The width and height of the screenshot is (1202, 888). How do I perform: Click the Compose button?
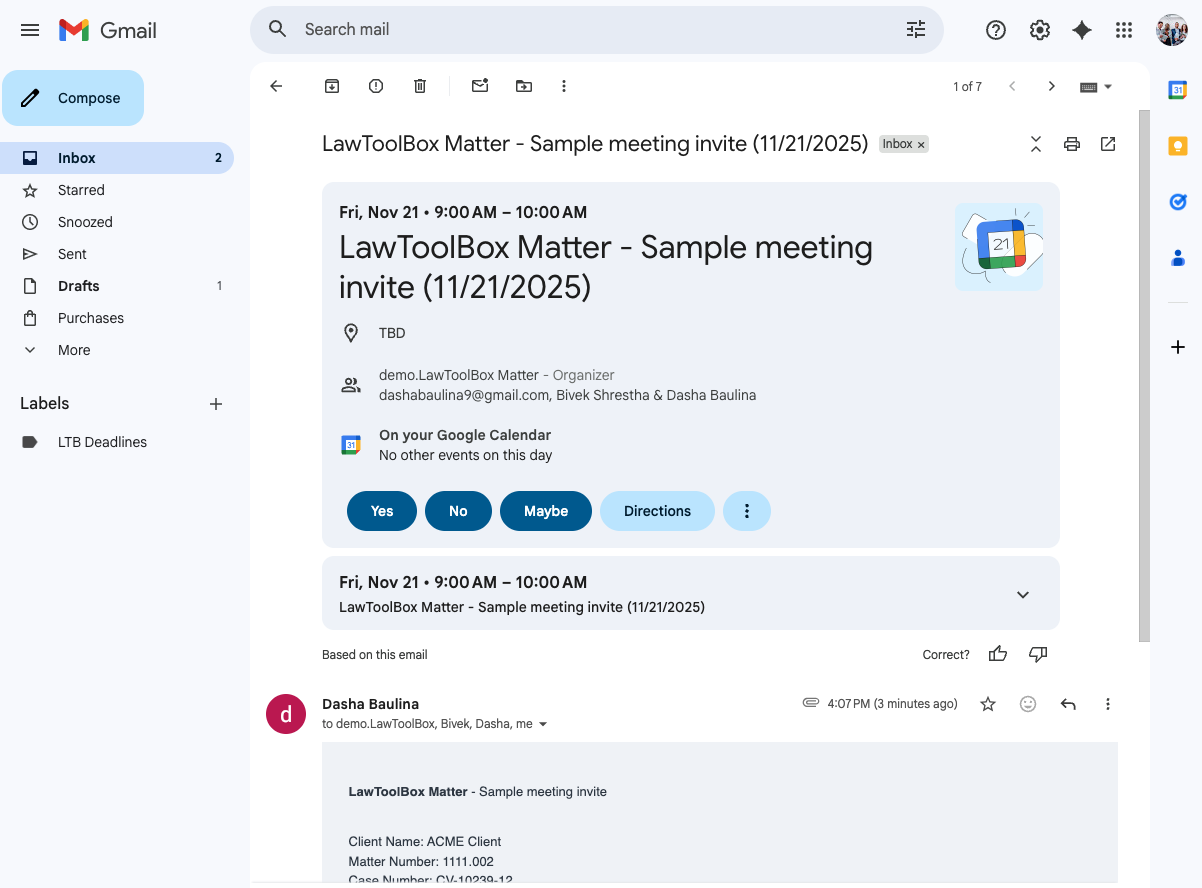[73, 98]
